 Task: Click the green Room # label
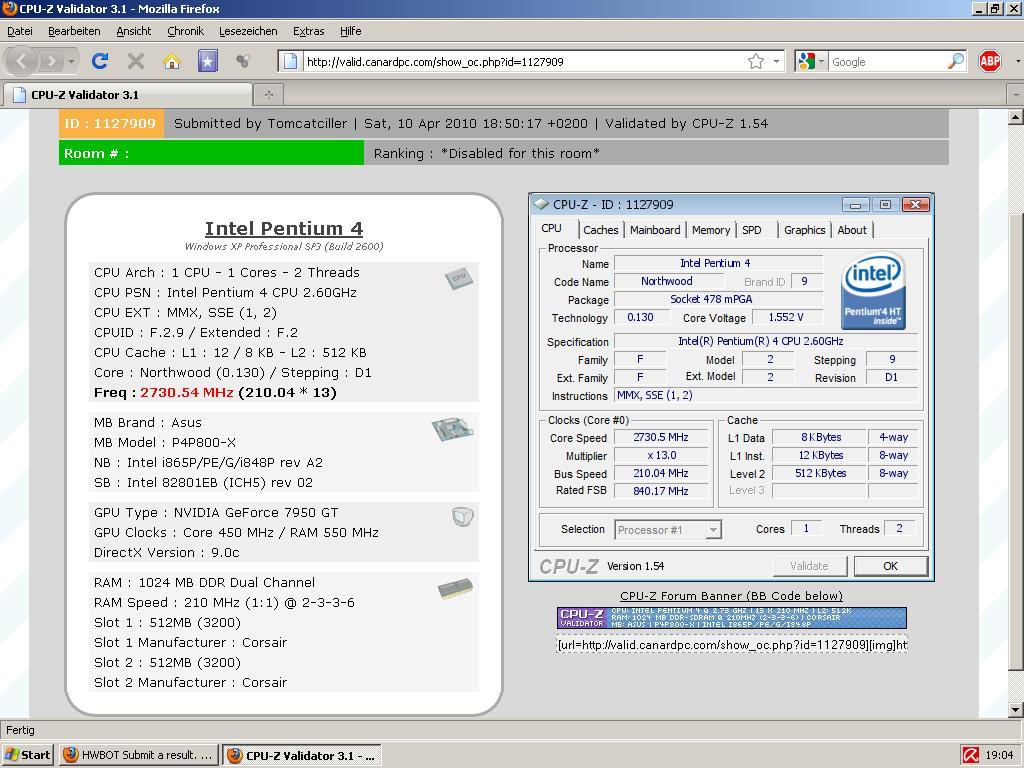point(211,153)
